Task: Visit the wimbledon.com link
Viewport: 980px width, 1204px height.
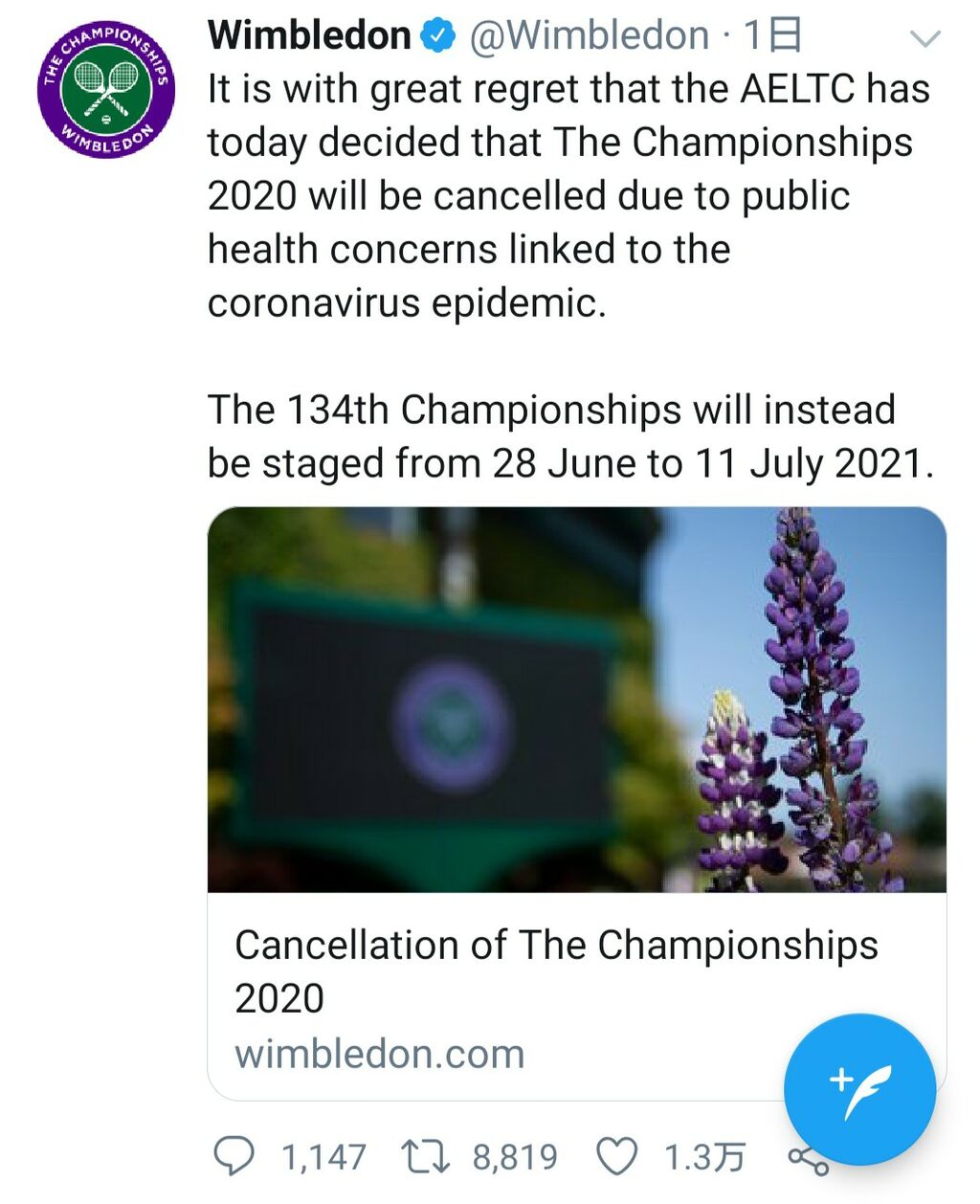Action: pyautogui.click(x=380, y=1055)
